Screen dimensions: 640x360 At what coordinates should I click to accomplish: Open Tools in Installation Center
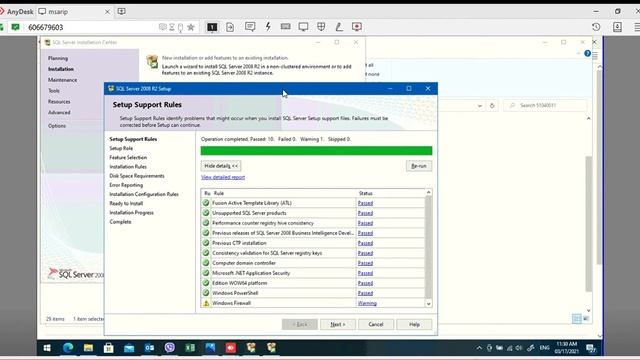54,91
